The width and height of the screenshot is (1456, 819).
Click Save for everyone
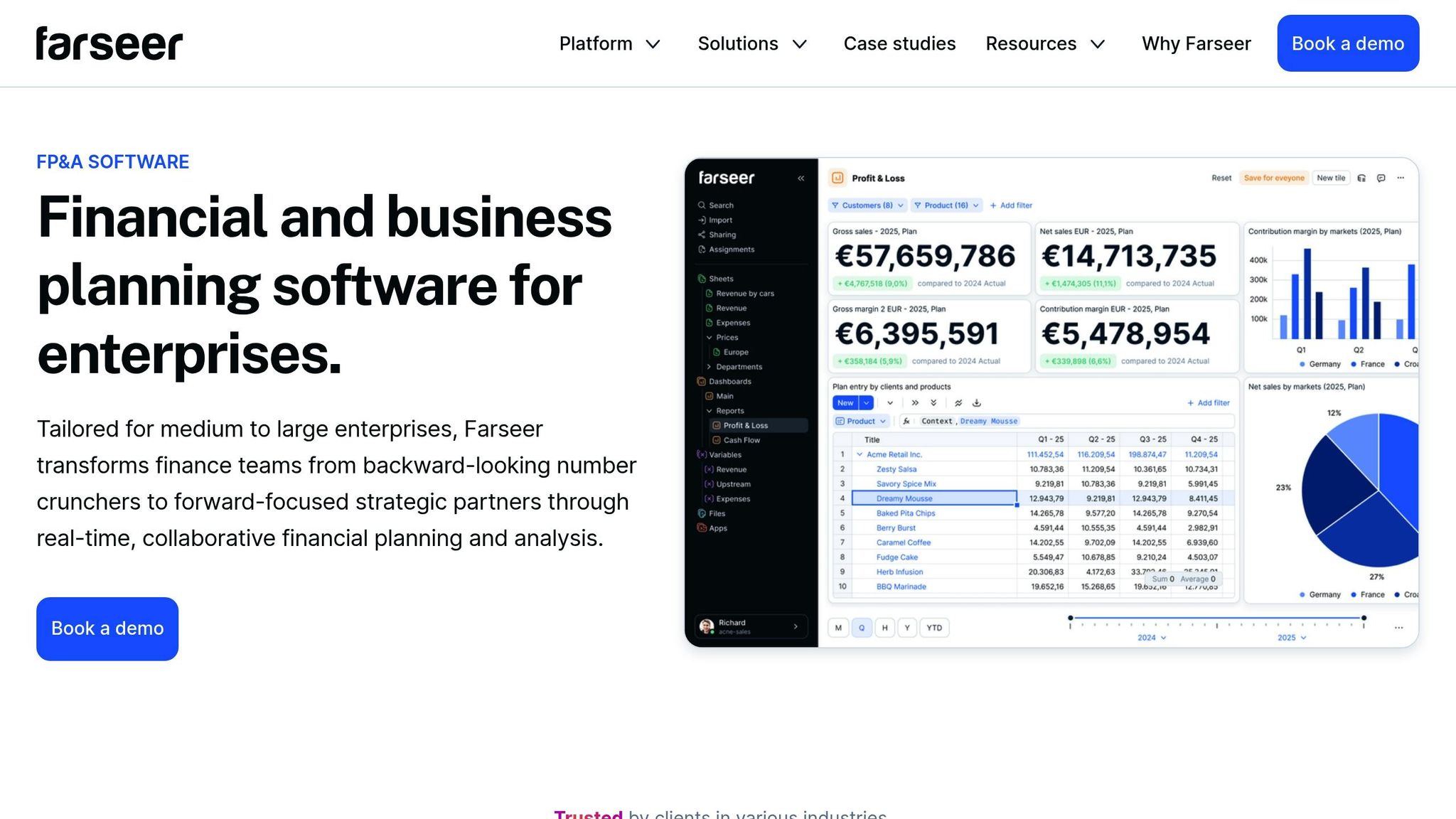pos(1274,178)
